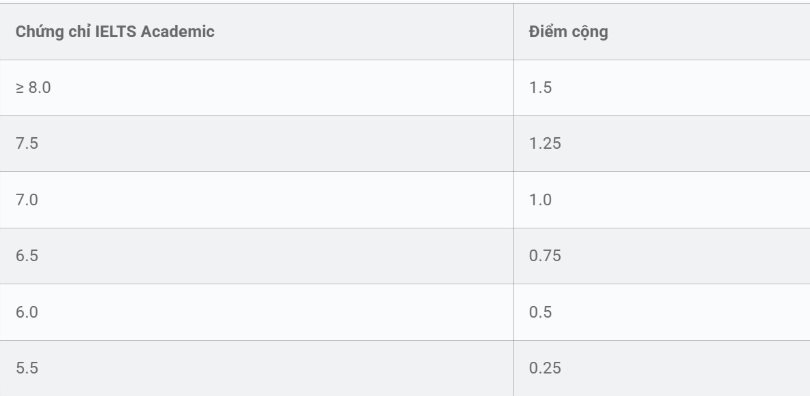Click the 'Điểm cộng' column header
This screenshot has width=810, height=396.
tap(662, 31)
